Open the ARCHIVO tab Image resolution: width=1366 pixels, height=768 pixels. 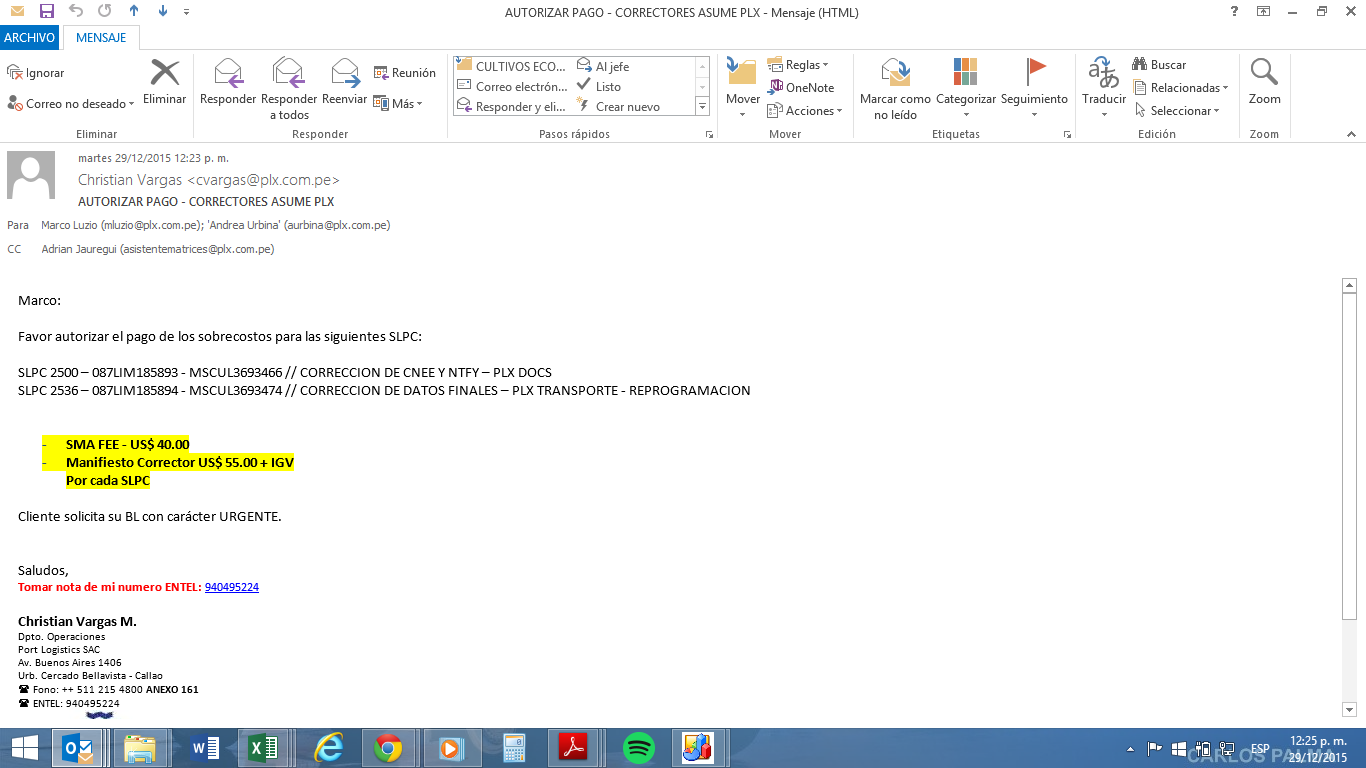pyautogui.click(x=29, y=38)
